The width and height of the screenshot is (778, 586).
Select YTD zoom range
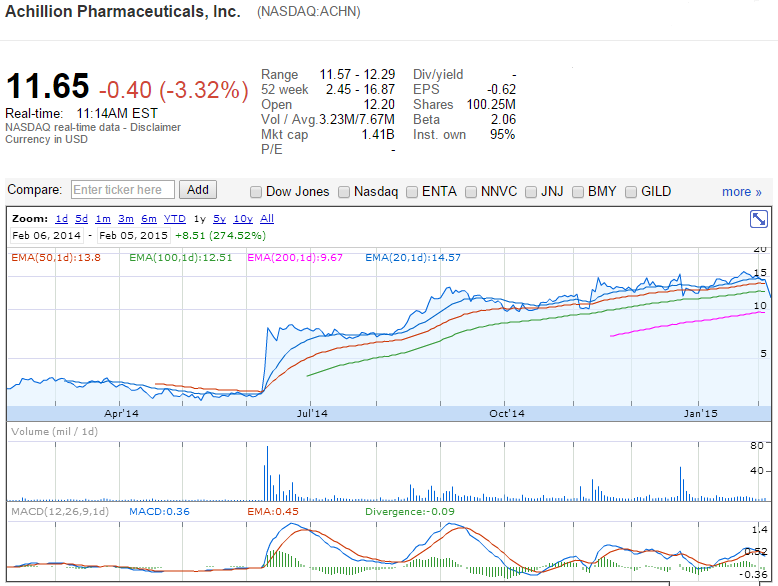pos(175,219)
